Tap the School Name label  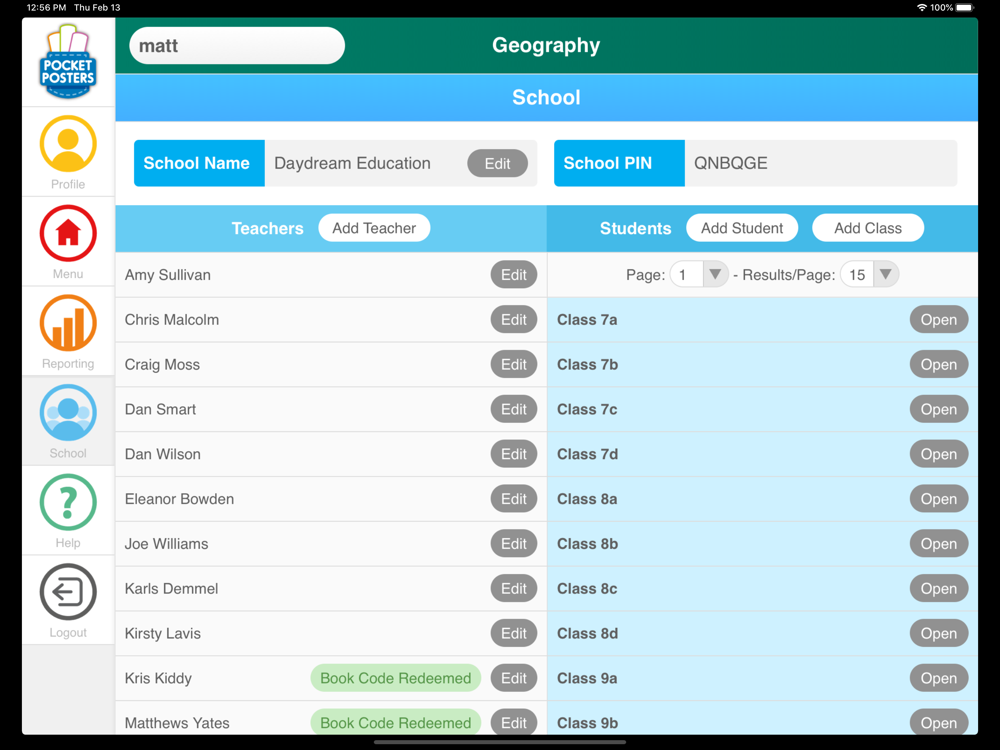pyautogui.click(x=199, y=163)
